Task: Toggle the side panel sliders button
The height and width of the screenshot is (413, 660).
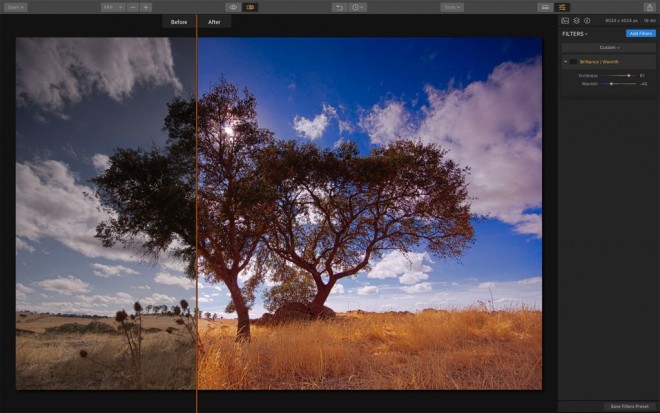Action: click(x=562, y=7)
